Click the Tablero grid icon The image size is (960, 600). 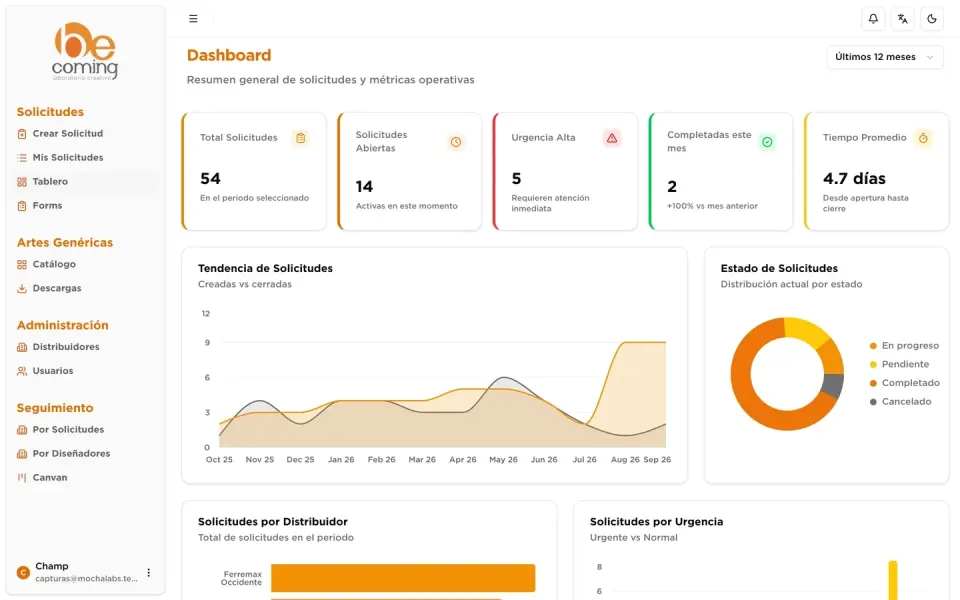(x=22, y=182)
